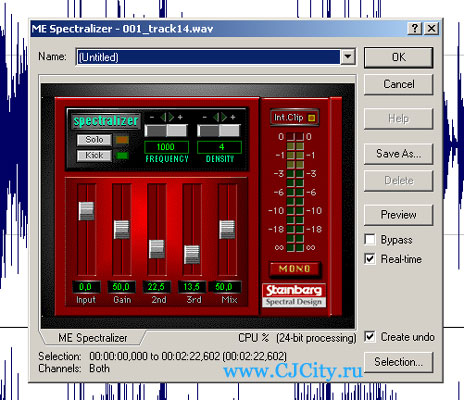Click the Input fader handle
The image size is (464, 400).
tap(86, 211)
